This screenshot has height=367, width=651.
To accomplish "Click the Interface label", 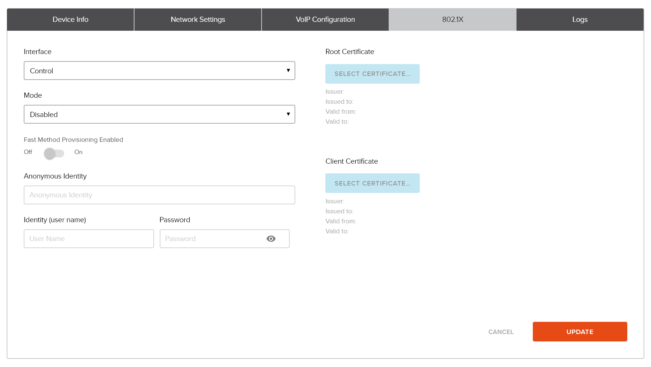I will (37, 51).
